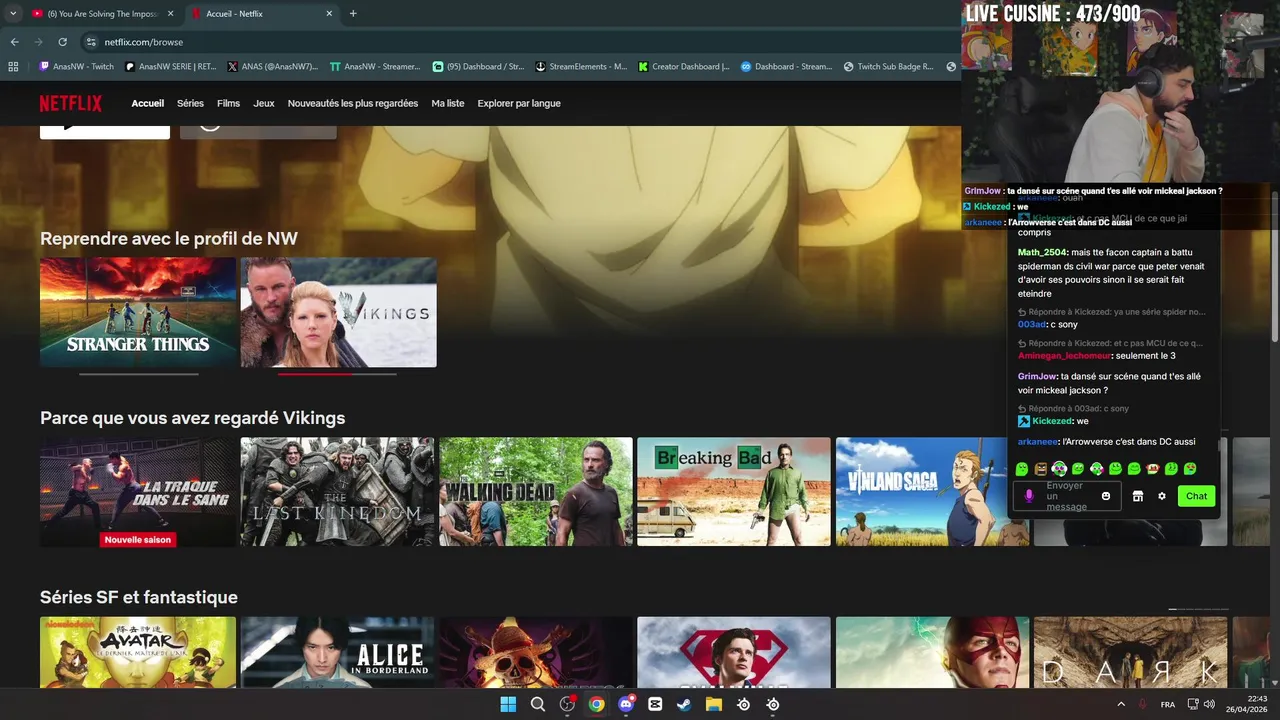Open Avatar Le dernier maître de l'air
This screenshot has width=1280, height=720.
(x=138, y=652)
